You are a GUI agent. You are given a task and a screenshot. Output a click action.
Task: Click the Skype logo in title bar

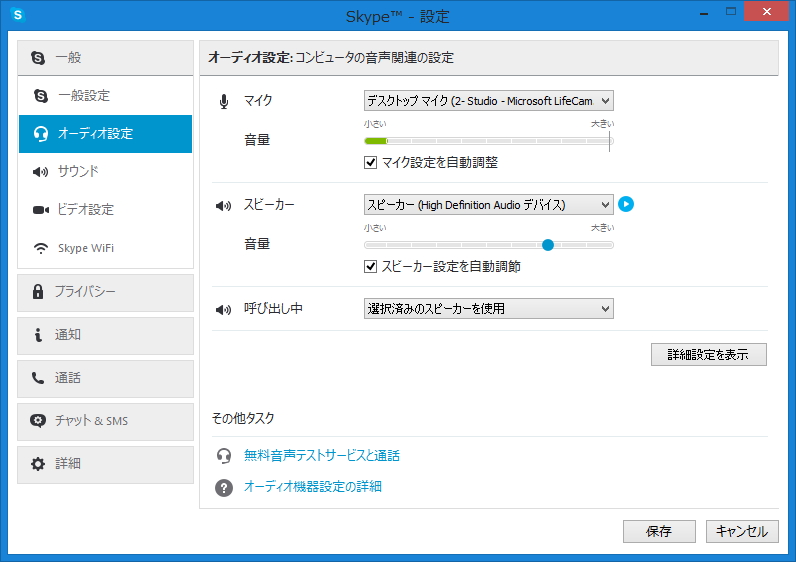click(18, 15)
